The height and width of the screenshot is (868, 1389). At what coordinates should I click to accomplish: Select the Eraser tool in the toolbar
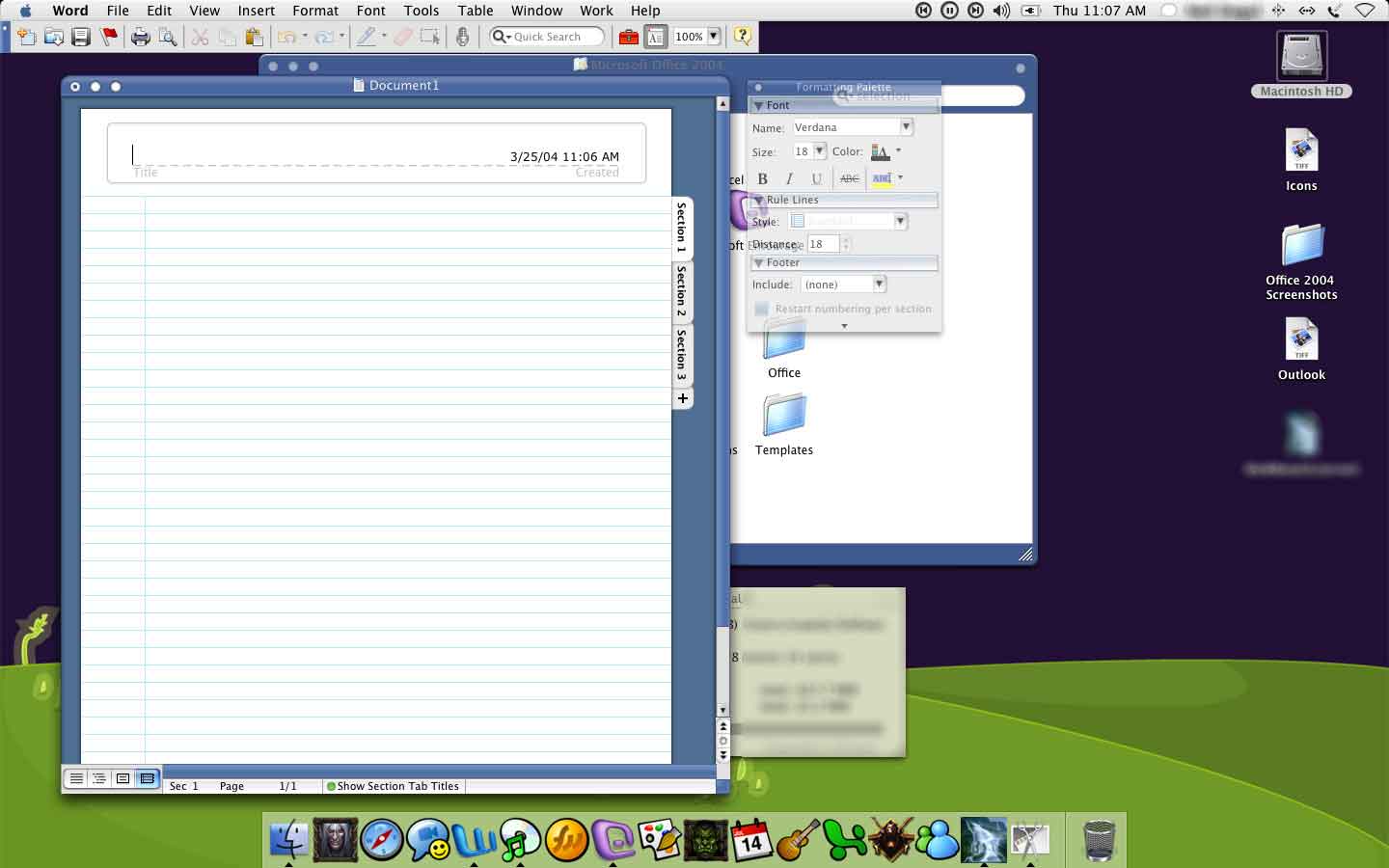pyautogui.click(x=402, y=37)
